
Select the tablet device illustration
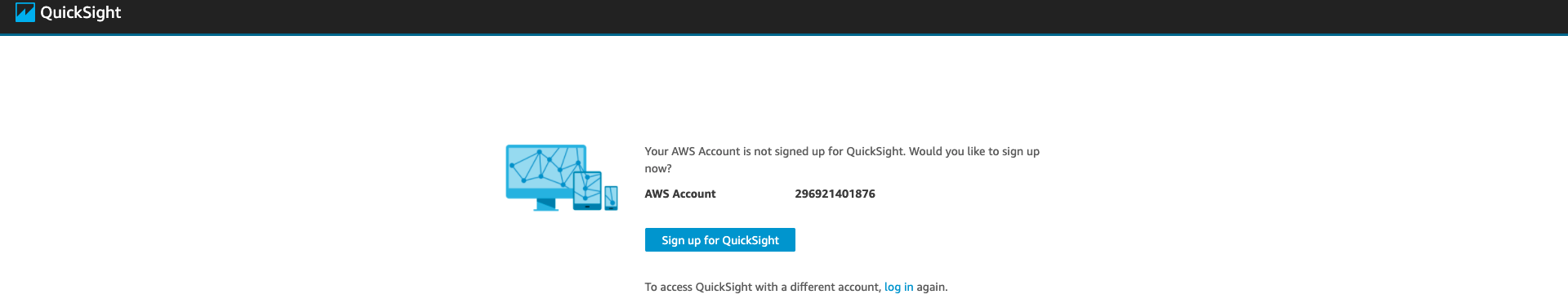[587, 190]
